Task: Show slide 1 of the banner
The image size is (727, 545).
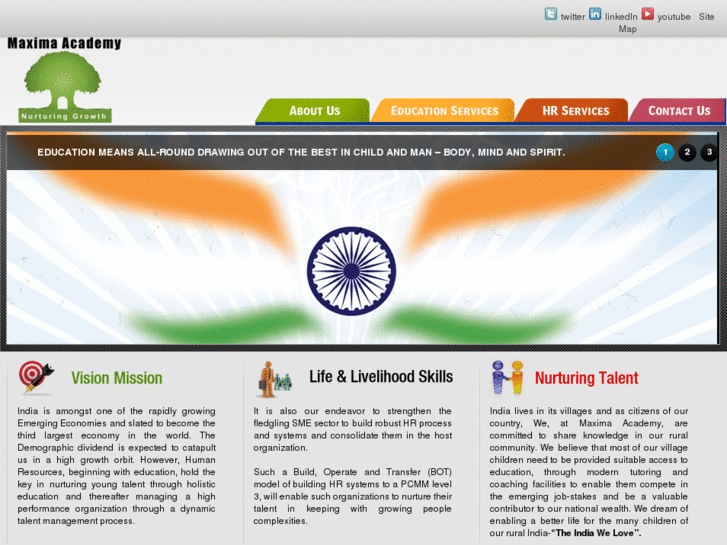Action: coord(665,152)
